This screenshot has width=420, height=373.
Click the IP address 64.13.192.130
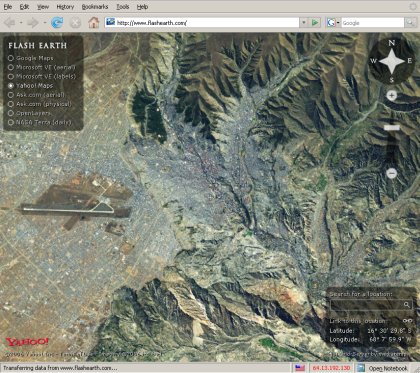point(331,368)
